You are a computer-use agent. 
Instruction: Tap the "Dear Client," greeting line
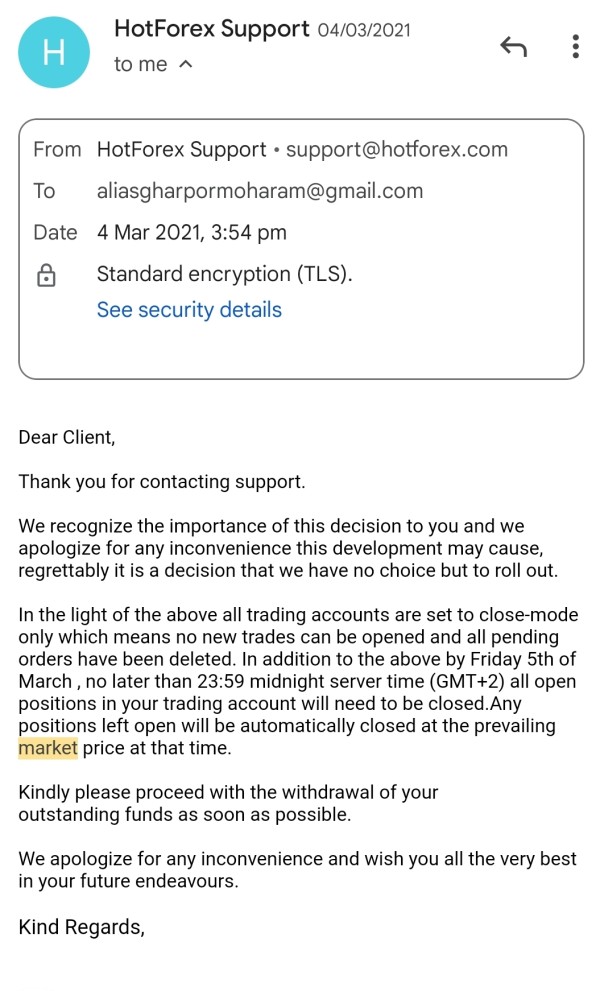click(67, 437)
